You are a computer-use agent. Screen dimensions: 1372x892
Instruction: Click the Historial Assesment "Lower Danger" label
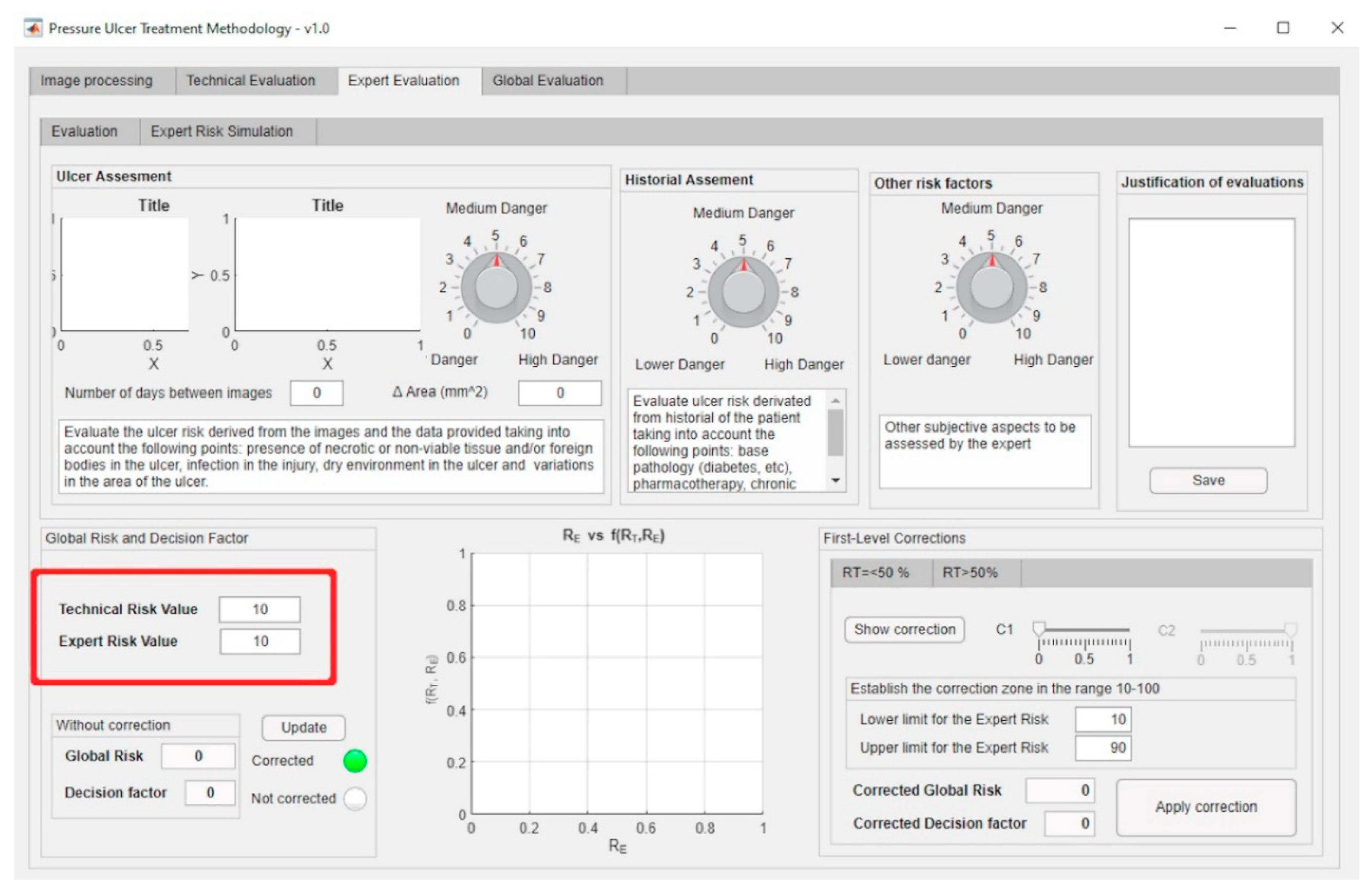pos(680,365)
